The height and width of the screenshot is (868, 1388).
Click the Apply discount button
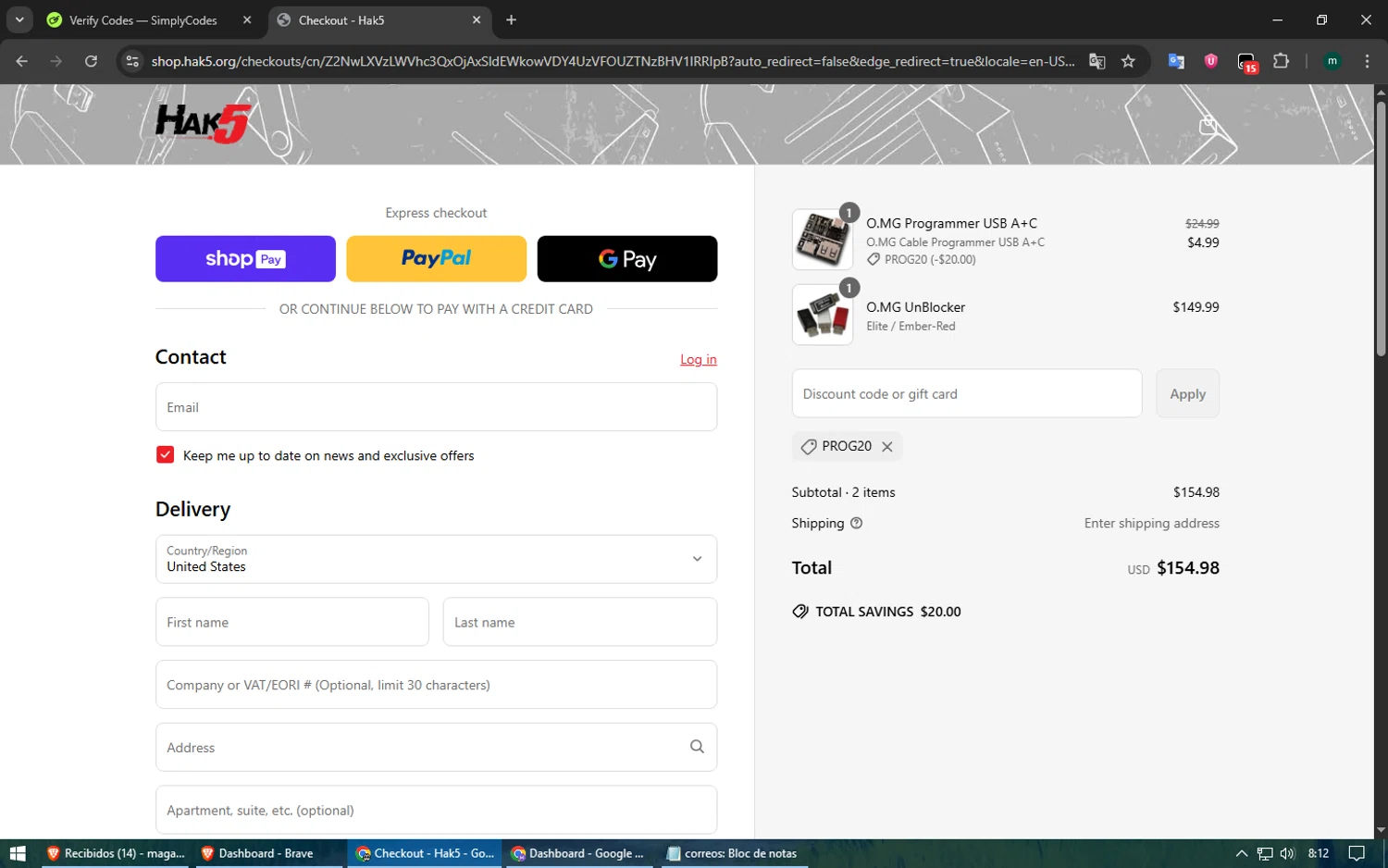[1187, 393]
